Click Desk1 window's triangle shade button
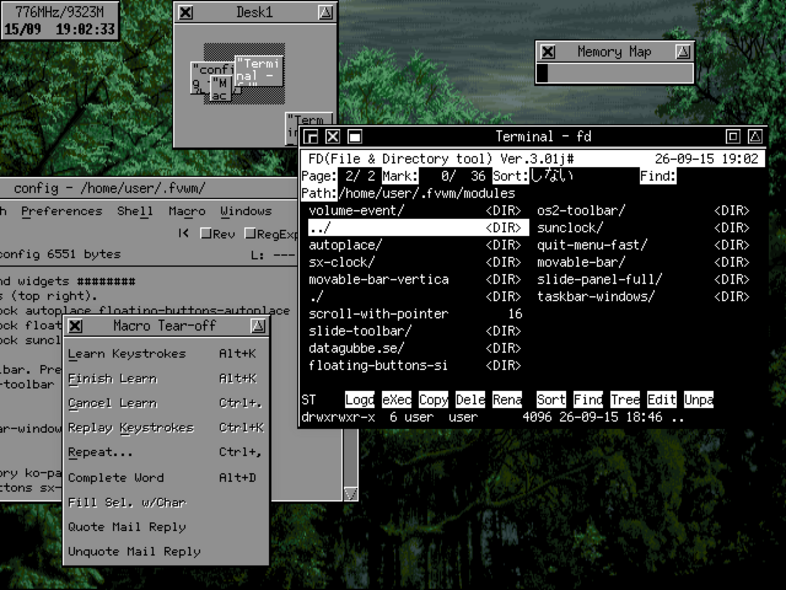This screenshot has width=786, height=590. [x=325, y=13]
